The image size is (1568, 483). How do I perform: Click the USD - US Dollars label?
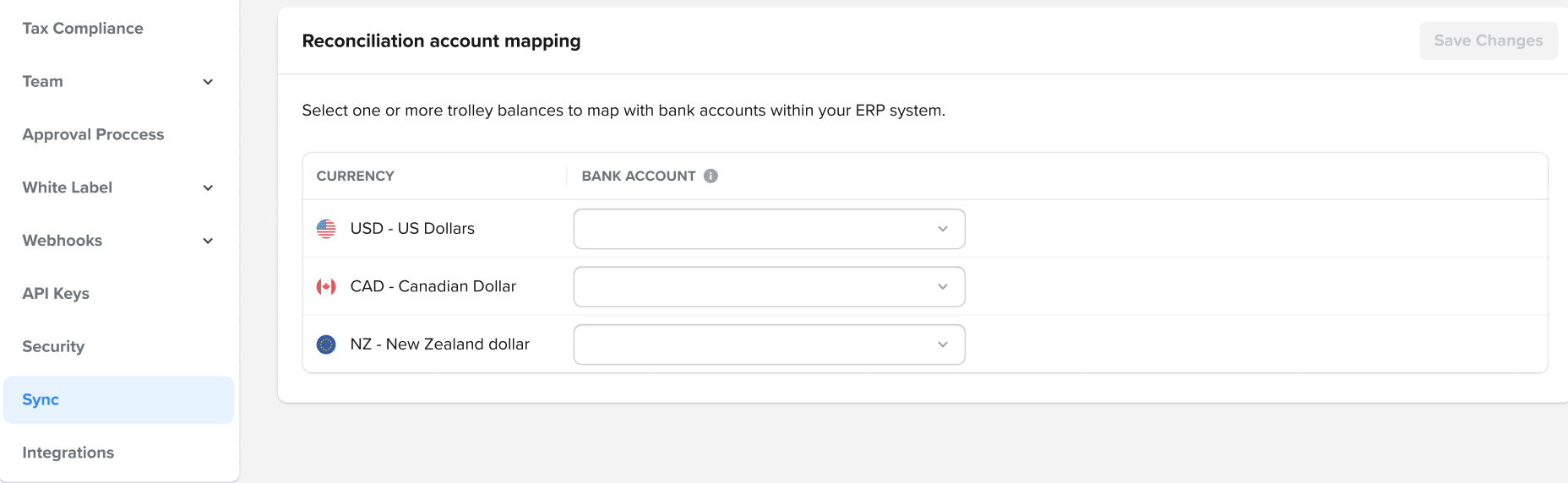412,229
